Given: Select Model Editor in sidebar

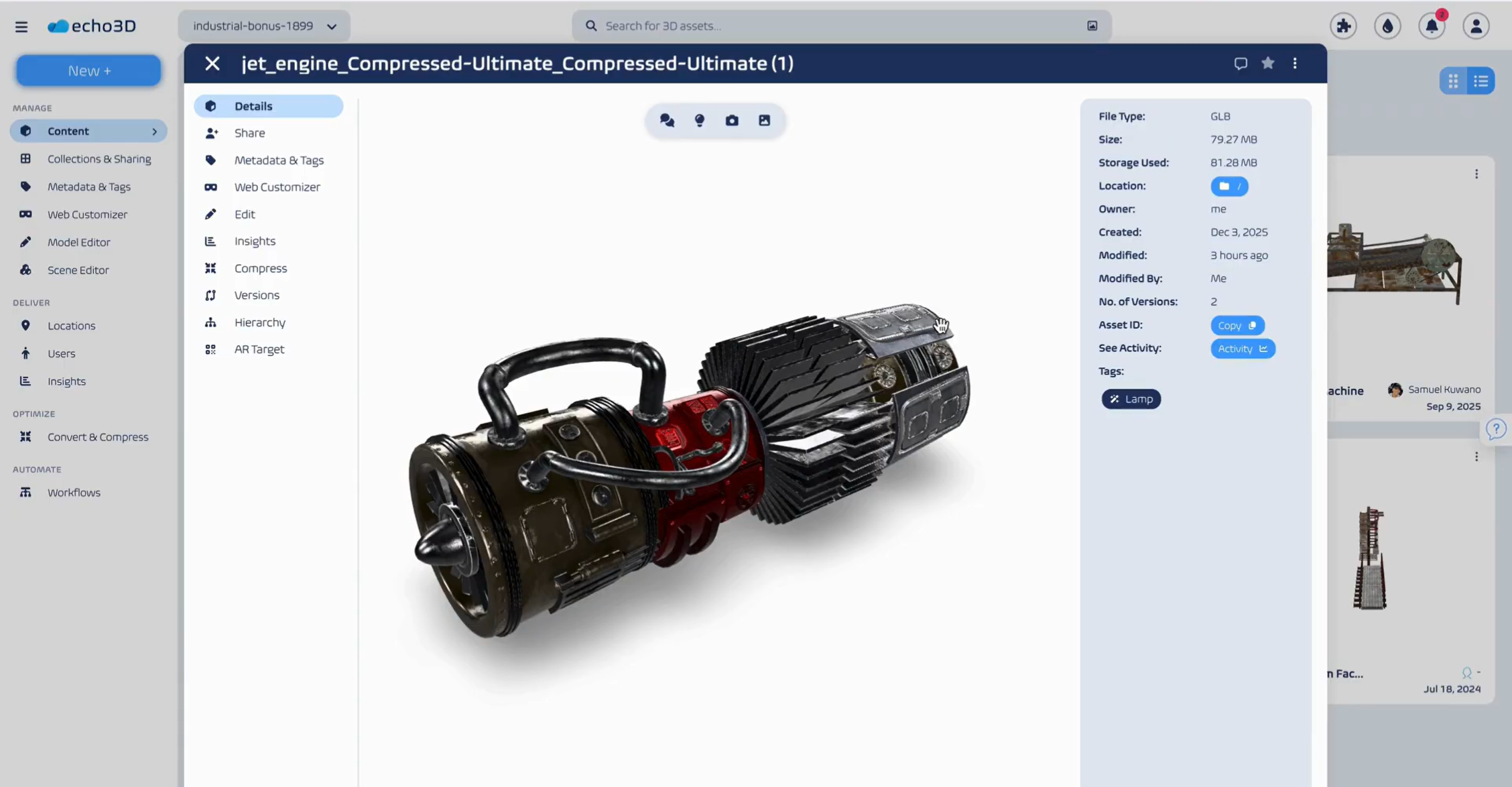Looking at the screenshot, I should click(x=78, y=242).
